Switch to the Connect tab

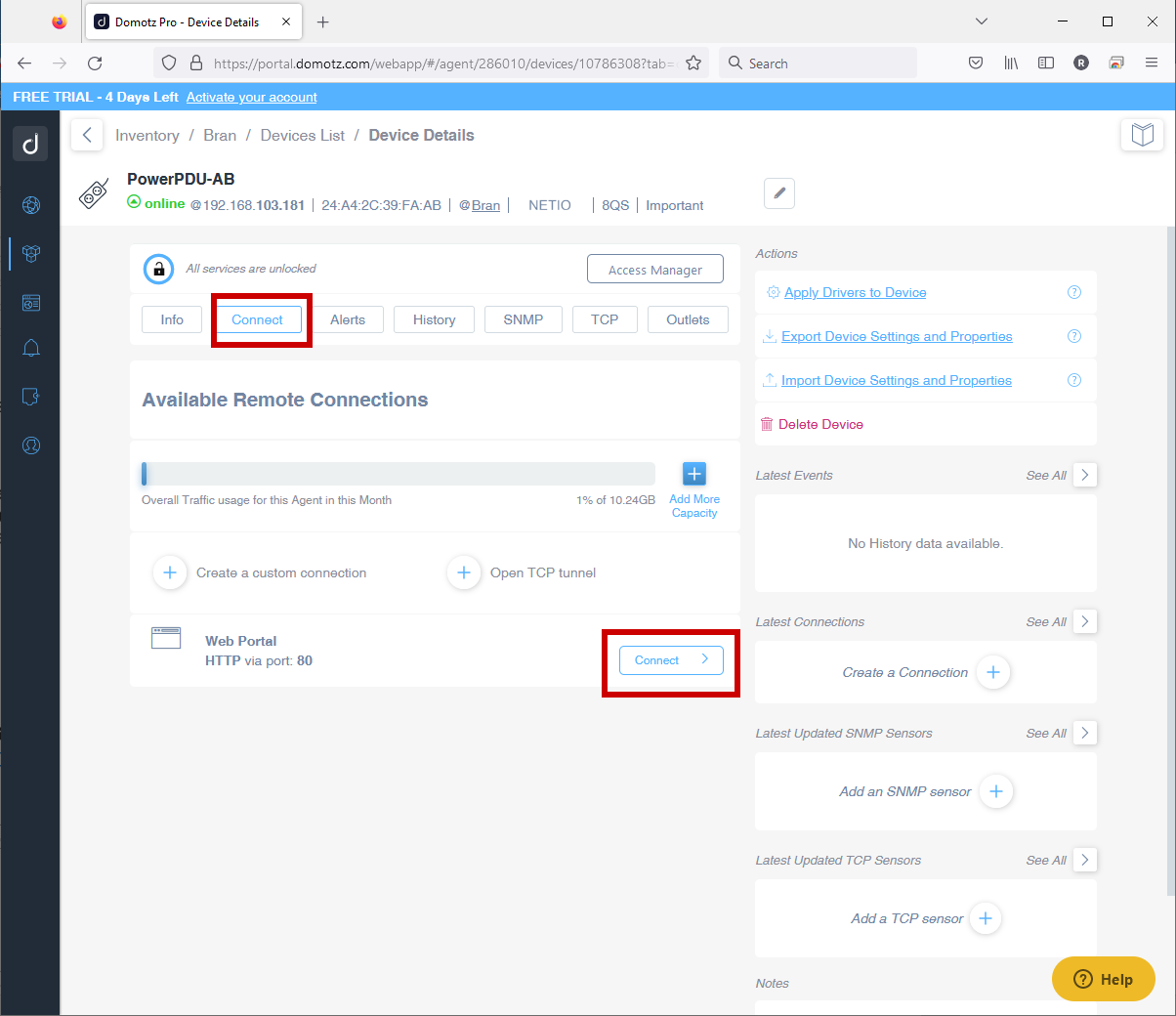coord(257,319)
